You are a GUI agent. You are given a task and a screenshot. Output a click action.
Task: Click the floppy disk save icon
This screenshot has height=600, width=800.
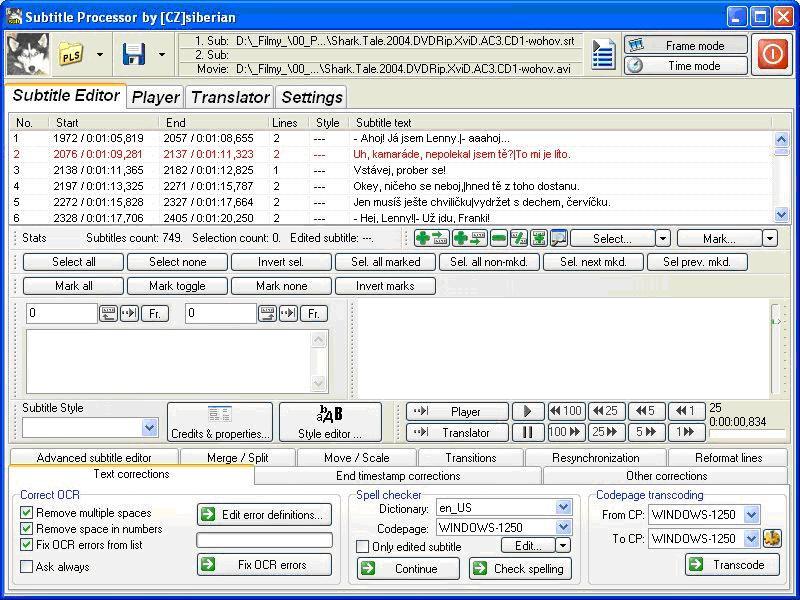[x=134, y=54]
